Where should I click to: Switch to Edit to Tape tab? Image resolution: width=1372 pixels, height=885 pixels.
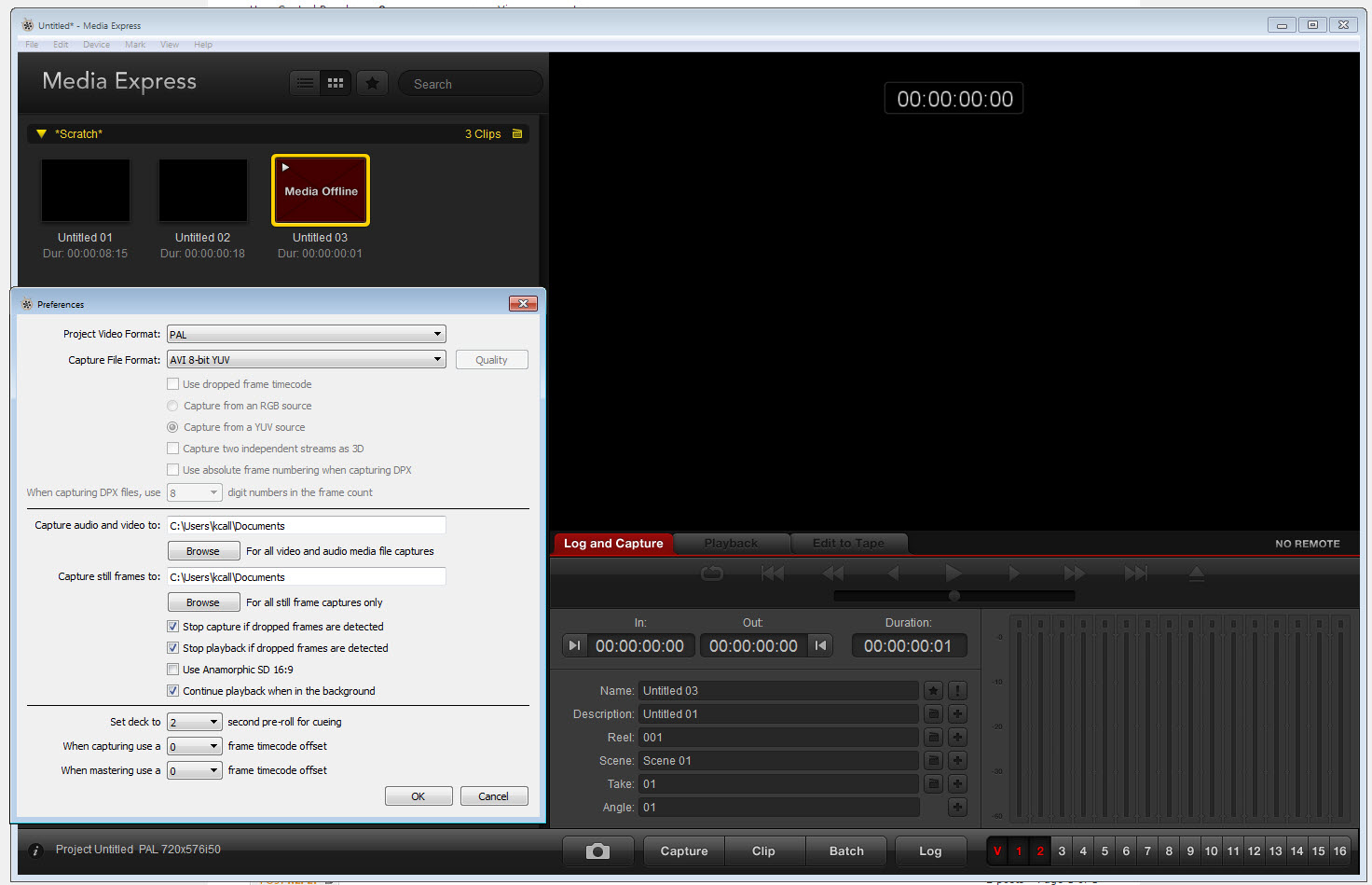(x=848, y=544)
